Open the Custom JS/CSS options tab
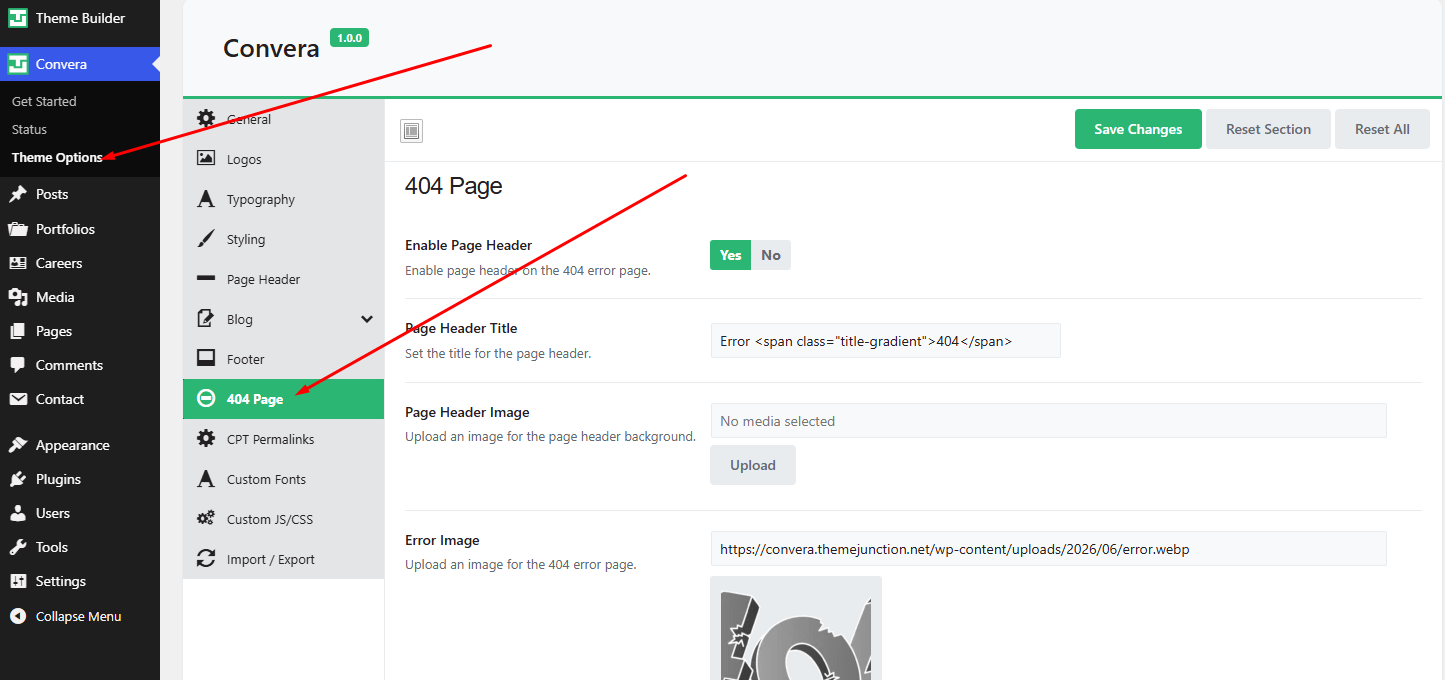This screenshot has height=680, width=1445. [x=284, y=519]
